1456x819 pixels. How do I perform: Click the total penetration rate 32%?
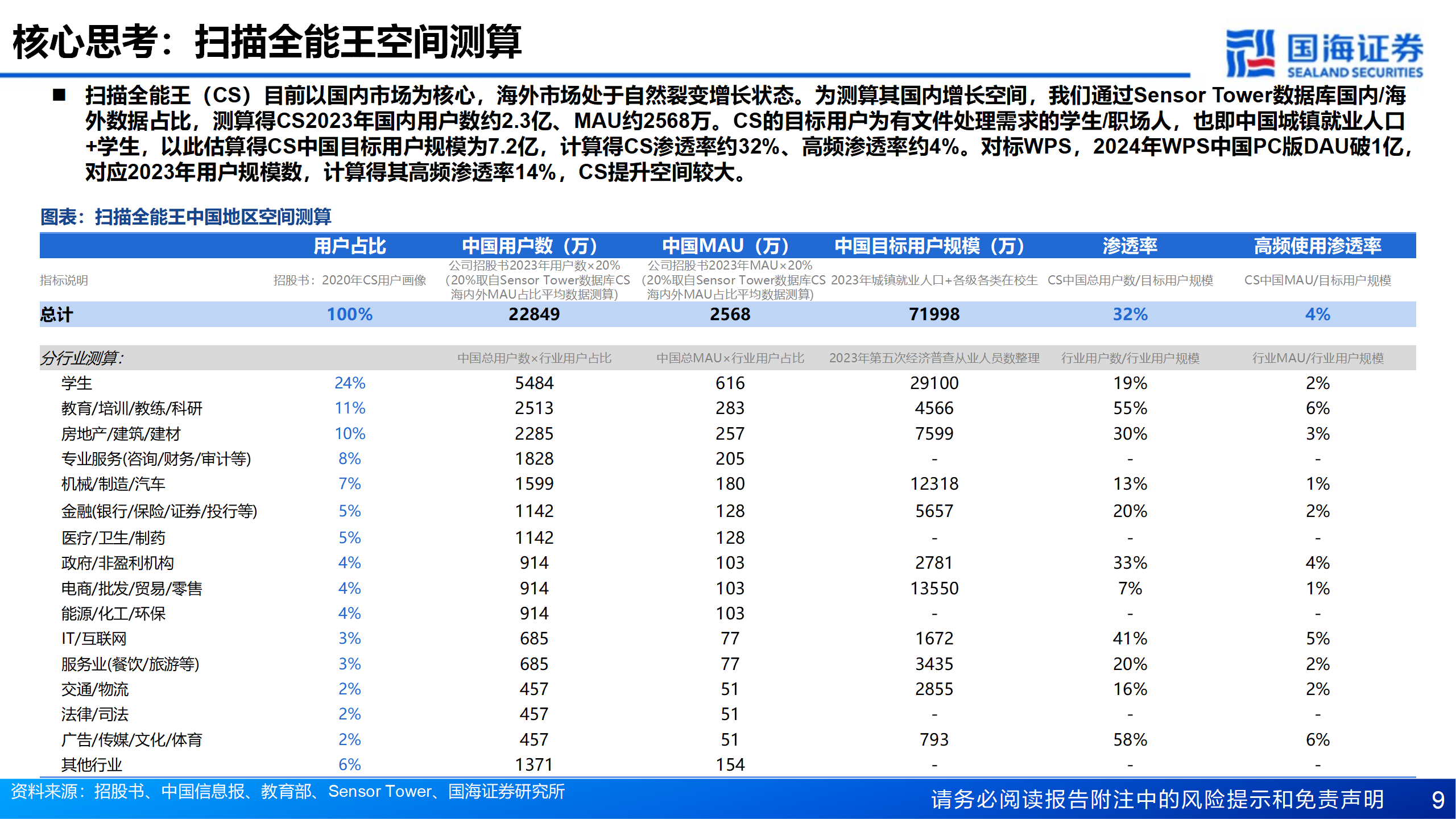click(1130, 315)
